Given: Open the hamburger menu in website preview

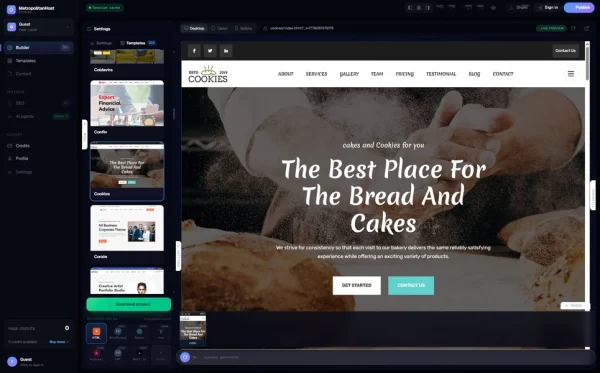Looking at the screenshot, I should click(x=571, y=74).
